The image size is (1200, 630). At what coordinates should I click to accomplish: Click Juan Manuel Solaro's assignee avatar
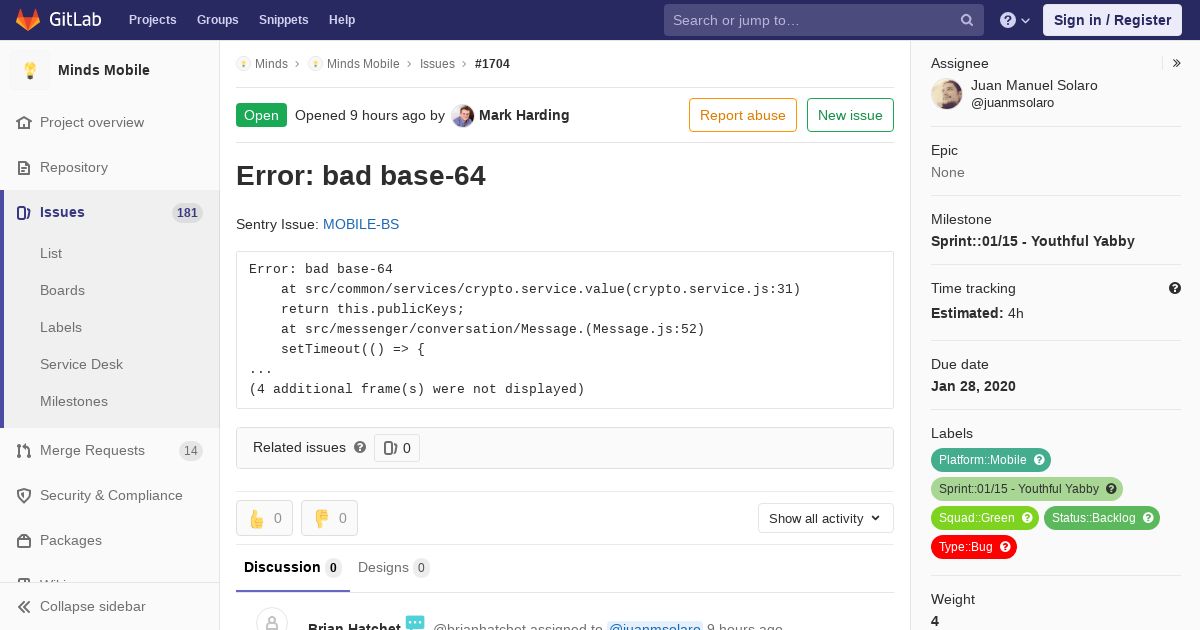coord(946,94)
